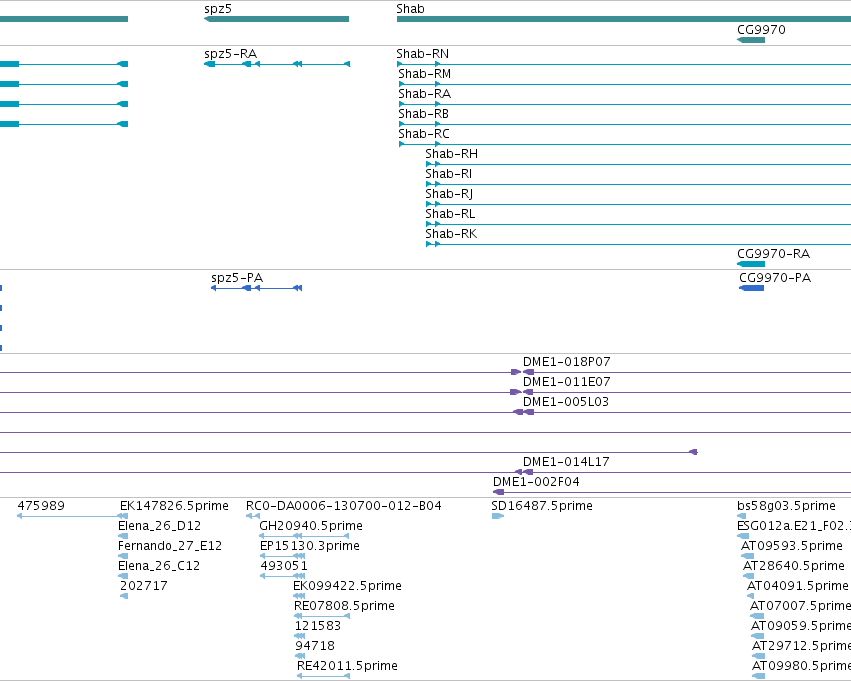Click the RE42011.5prime EST label

(347, 666)
